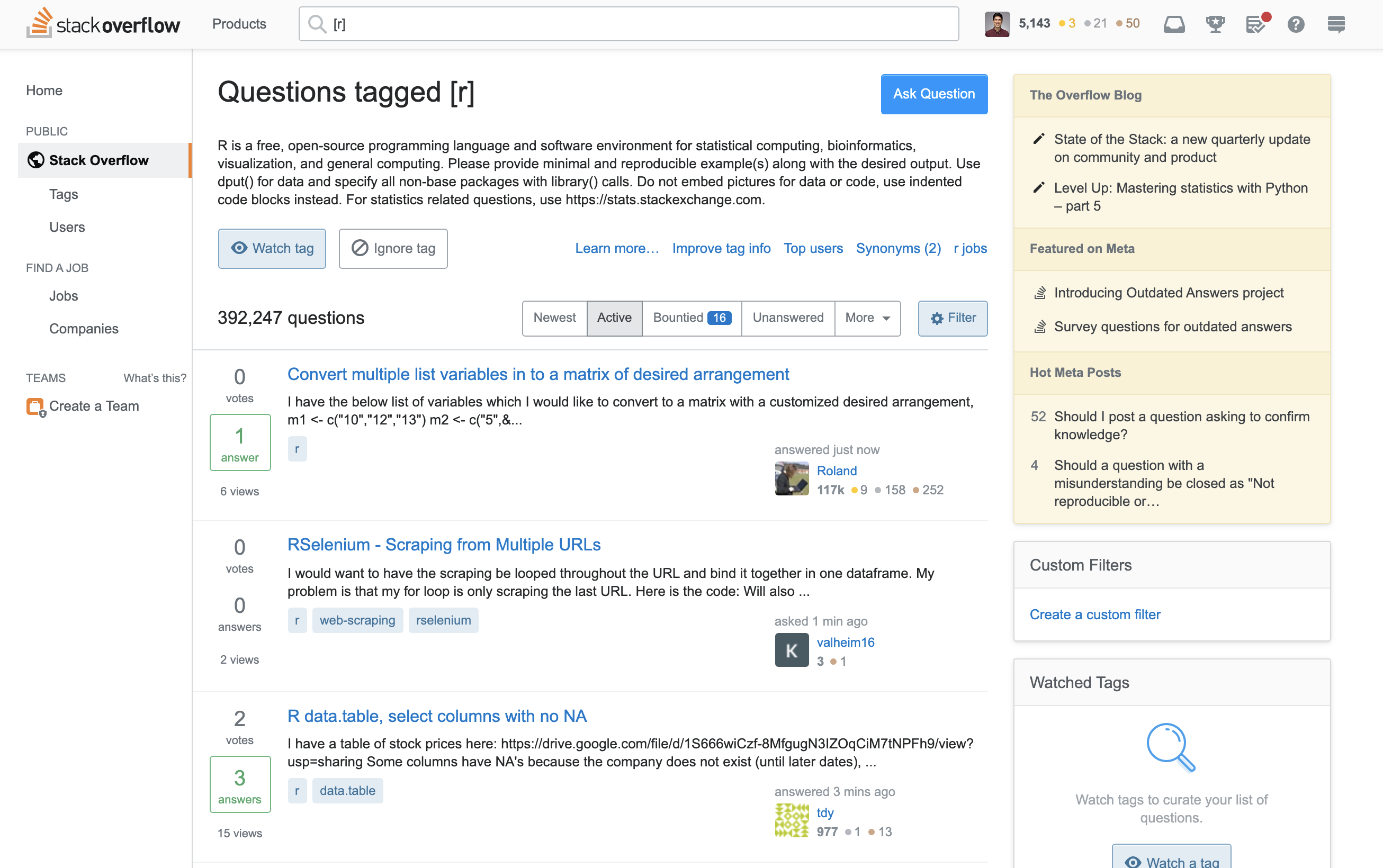Click the user profile avatar in top bar

tap(997, 23)
